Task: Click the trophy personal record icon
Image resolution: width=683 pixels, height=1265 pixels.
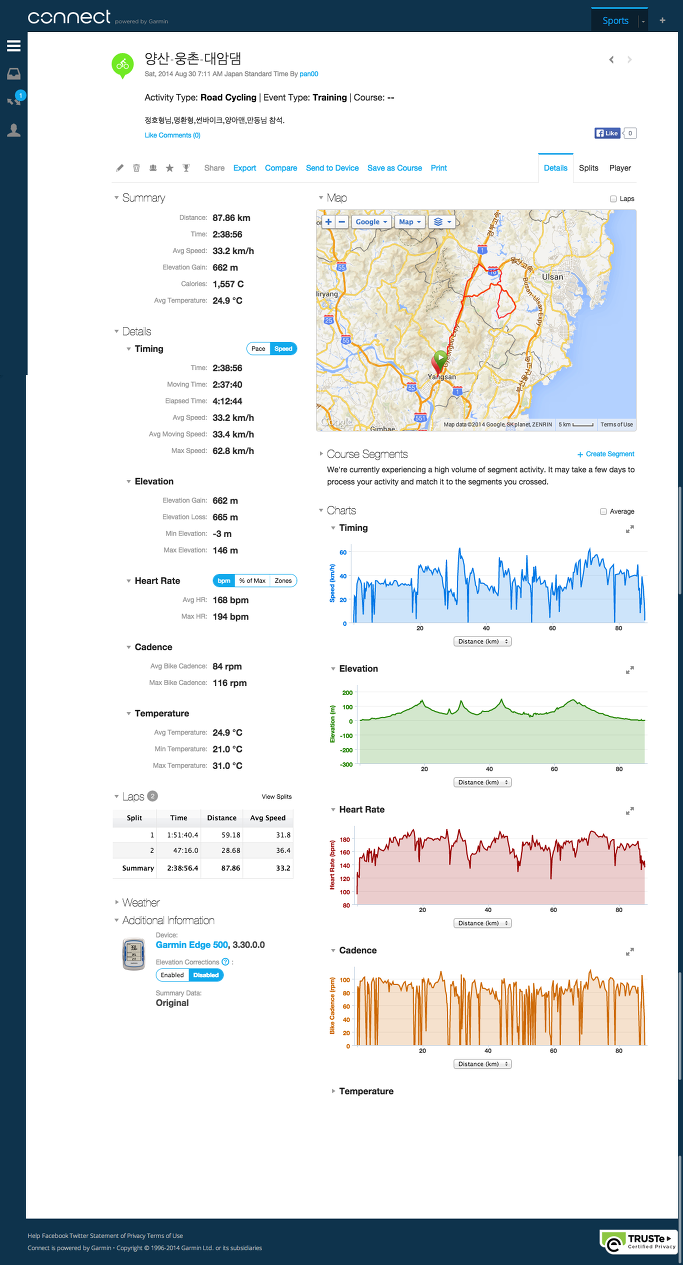Action: click(x=185, y=168)
